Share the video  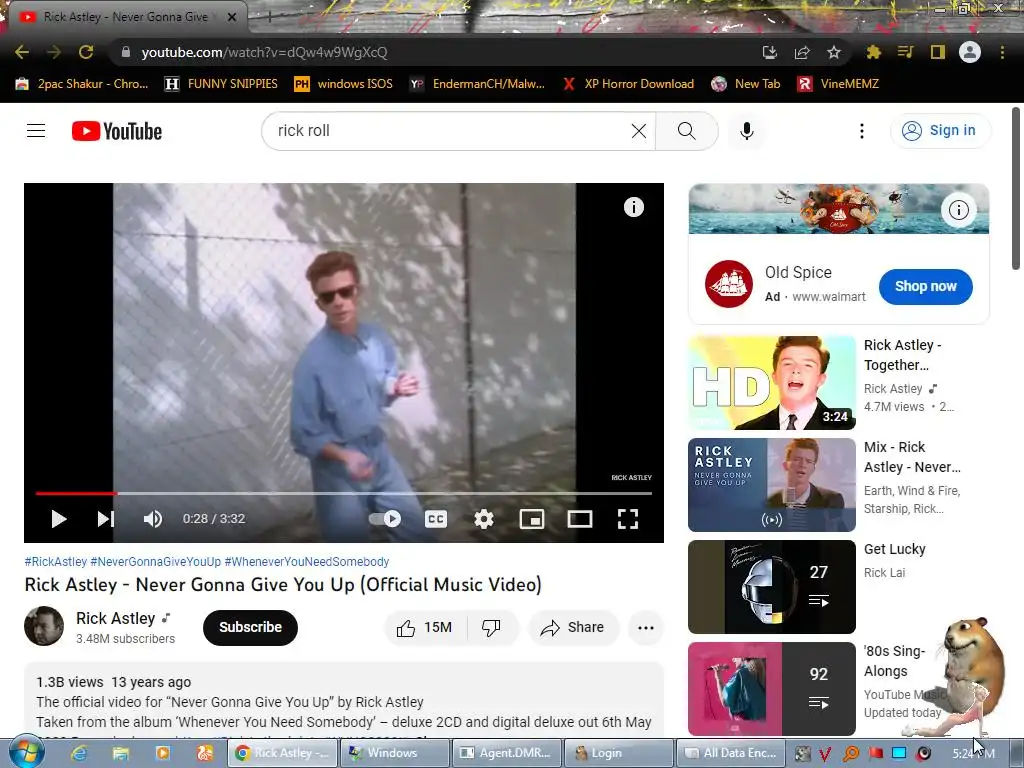click(573, 628)
